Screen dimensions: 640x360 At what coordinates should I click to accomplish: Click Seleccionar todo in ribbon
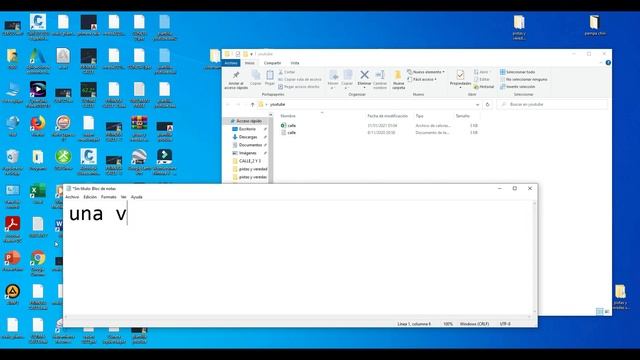518,72
